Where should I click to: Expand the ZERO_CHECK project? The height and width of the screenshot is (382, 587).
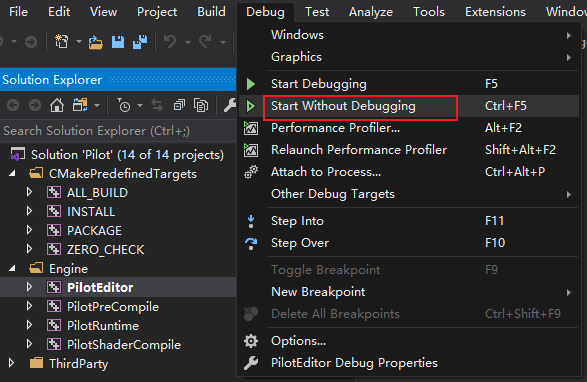point(29,249)
